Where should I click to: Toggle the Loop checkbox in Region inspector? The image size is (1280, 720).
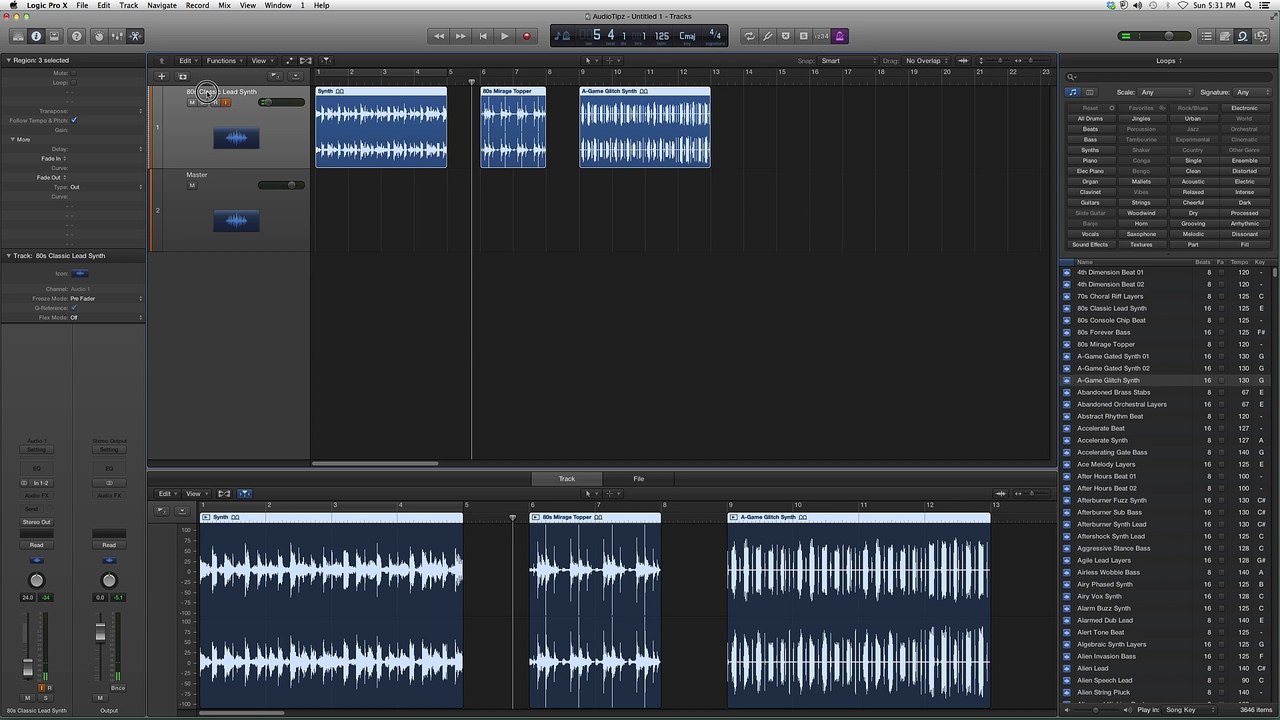(x=73, y=83)
